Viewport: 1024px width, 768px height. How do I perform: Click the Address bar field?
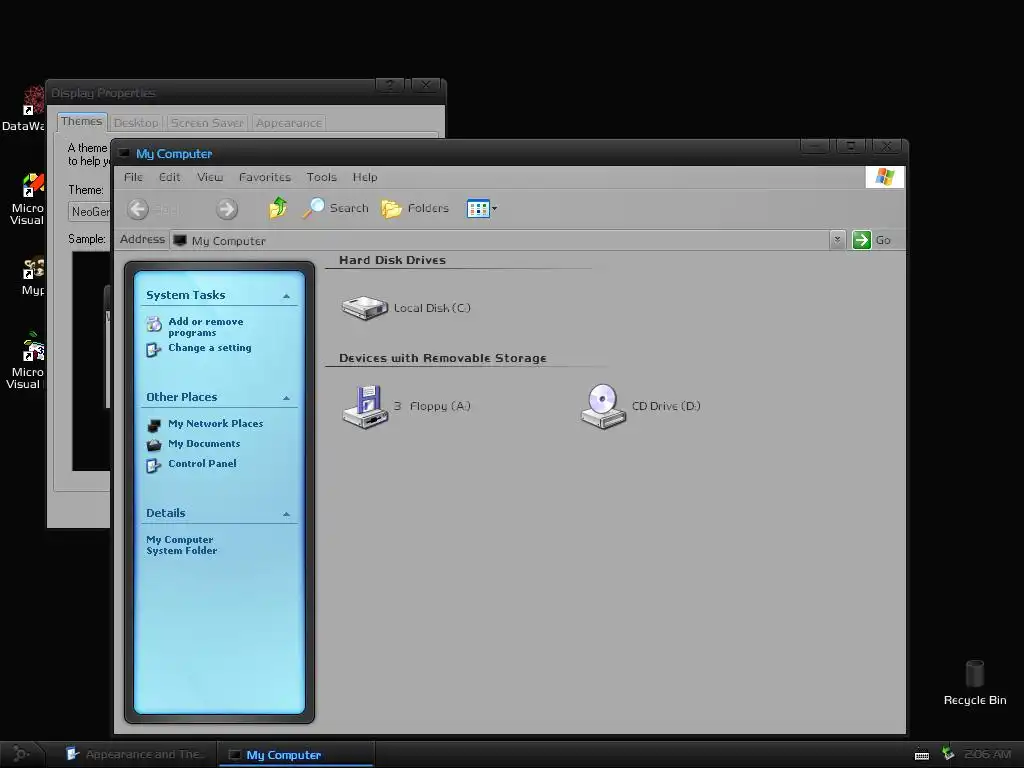pyautogui.click(x=500, y=240)
